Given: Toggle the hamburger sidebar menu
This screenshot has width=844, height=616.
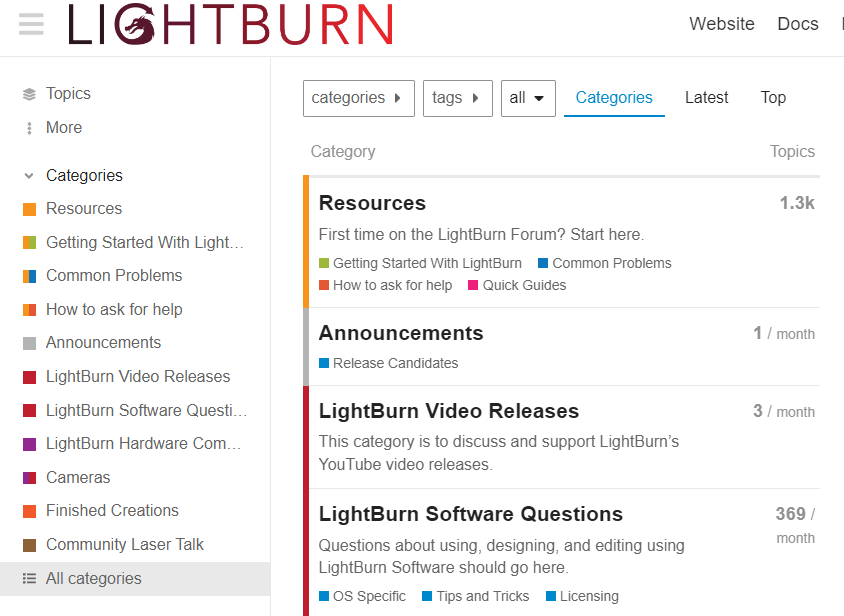Looking at the screenshot, I should tap(31, 24).
